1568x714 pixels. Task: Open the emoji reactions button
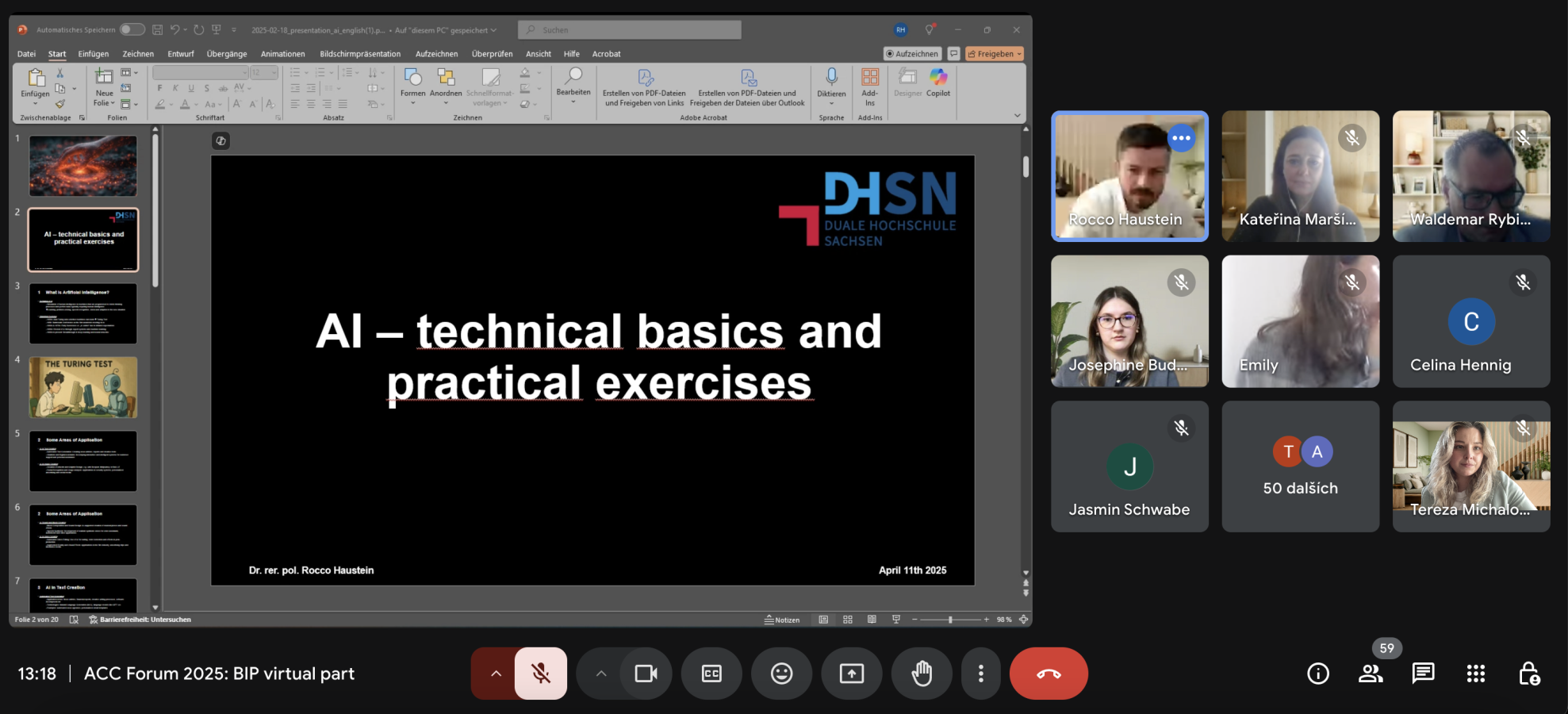[781, 674]
